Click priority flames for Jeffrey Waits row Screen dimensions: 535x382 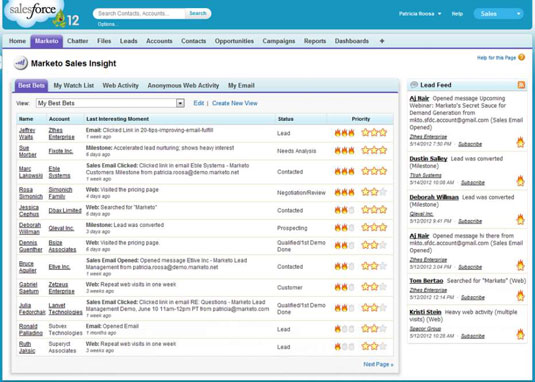click(x=344, y=133)
